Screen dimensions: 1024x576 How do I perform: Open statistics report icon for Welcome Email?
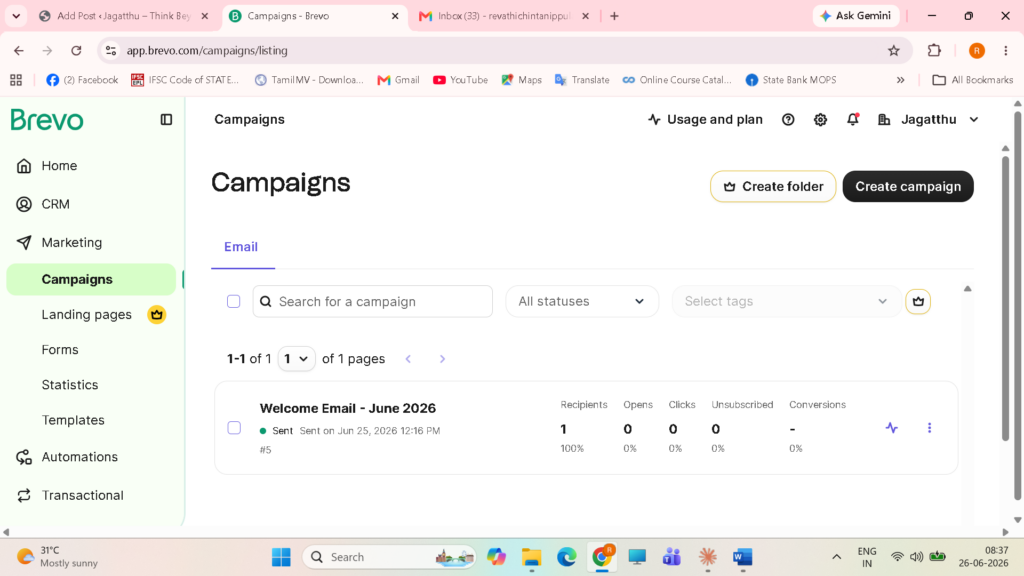pos(891,428)
